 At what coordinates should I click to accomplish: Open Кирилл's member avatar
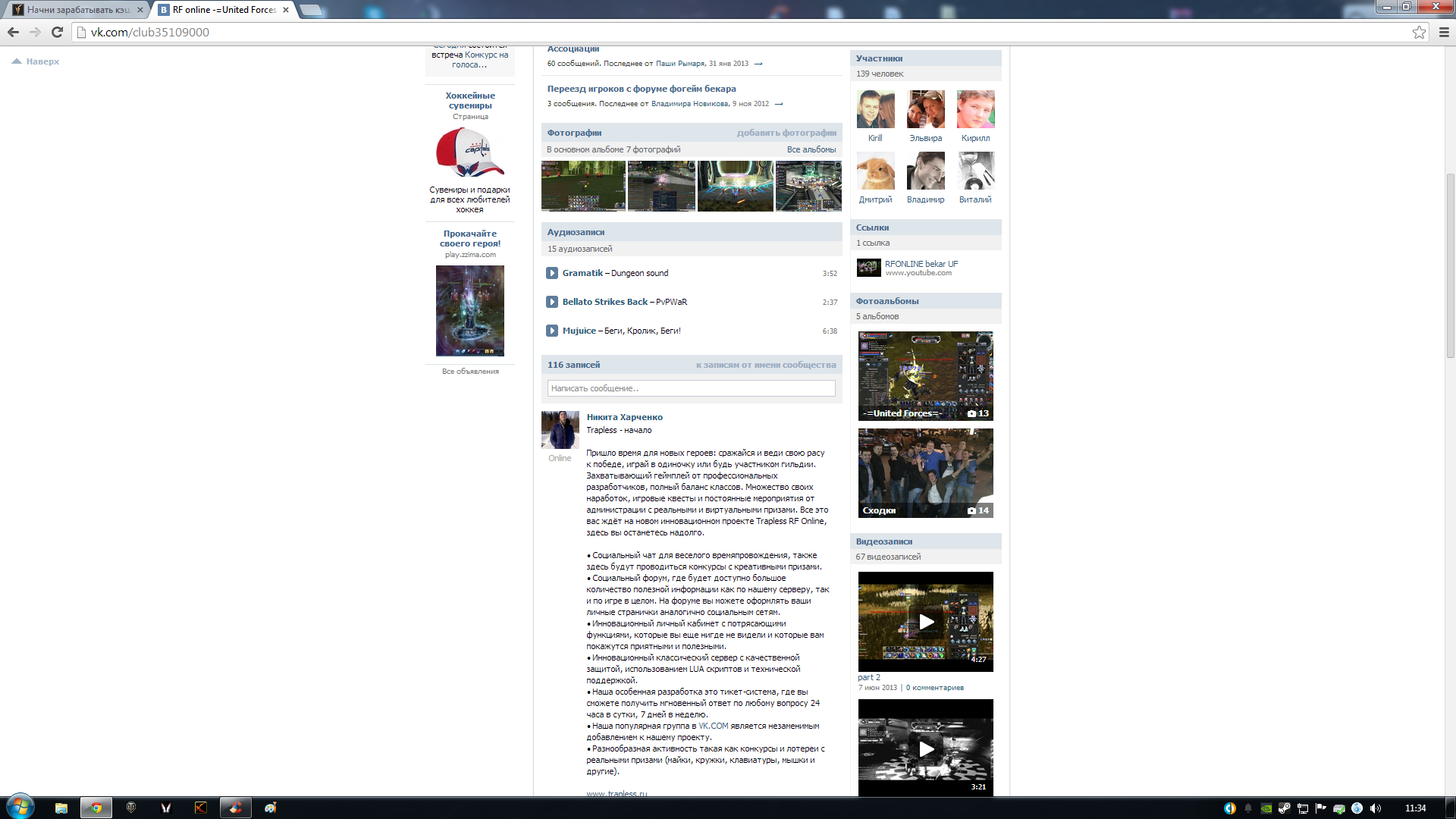tap(975, 109)
